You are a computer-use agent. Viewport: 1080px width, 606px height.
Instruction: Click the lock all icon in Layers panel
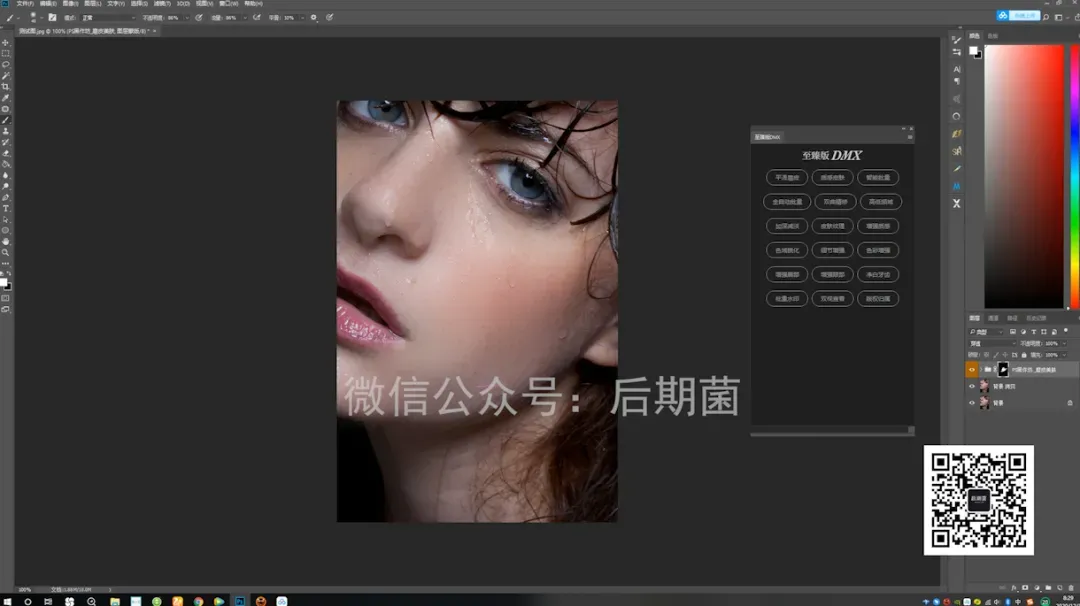pyautogui.click(x=1024, y=355)
